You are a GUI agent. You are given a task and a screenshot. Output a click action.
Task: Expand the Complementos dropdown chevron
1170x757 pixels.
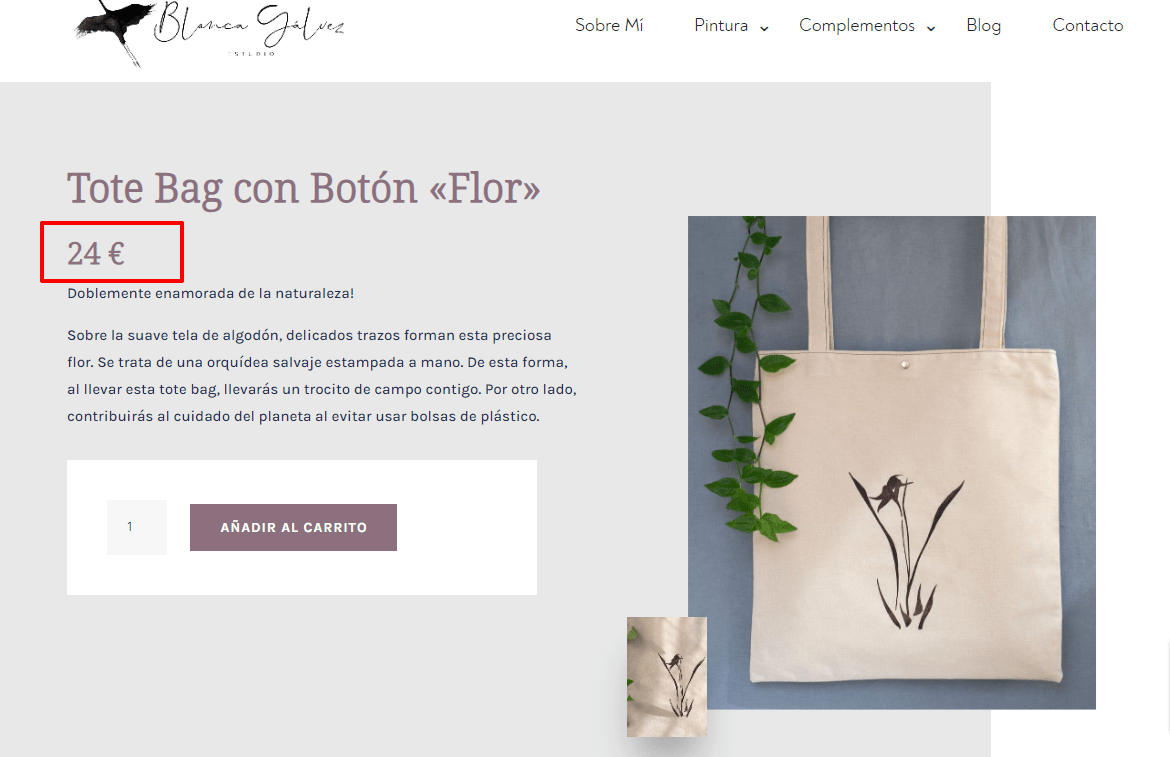click(930, 28)
